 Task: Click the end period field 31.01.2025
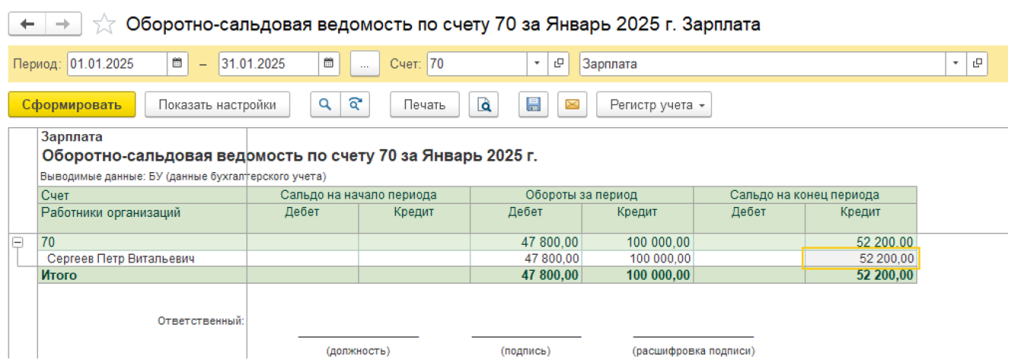point(268,64)
